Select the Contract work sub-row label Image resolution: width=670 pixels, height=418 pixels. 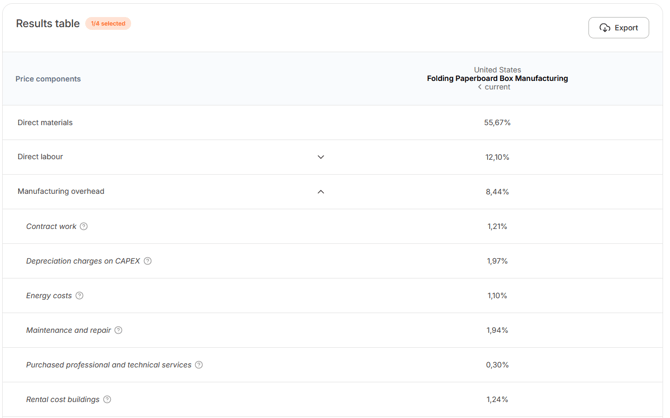click(51, 226)
